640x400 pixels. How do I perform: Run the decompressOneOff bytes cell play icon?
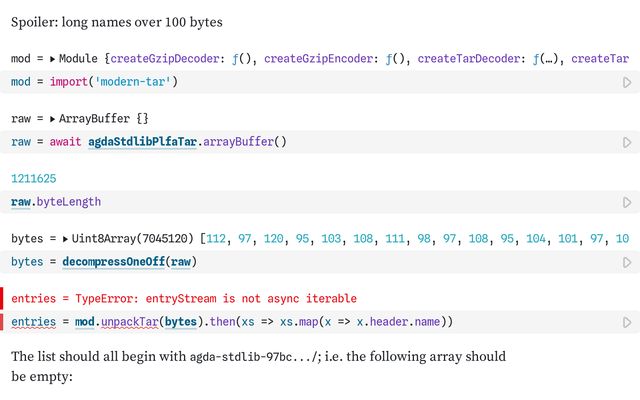[x=627, y=262]
